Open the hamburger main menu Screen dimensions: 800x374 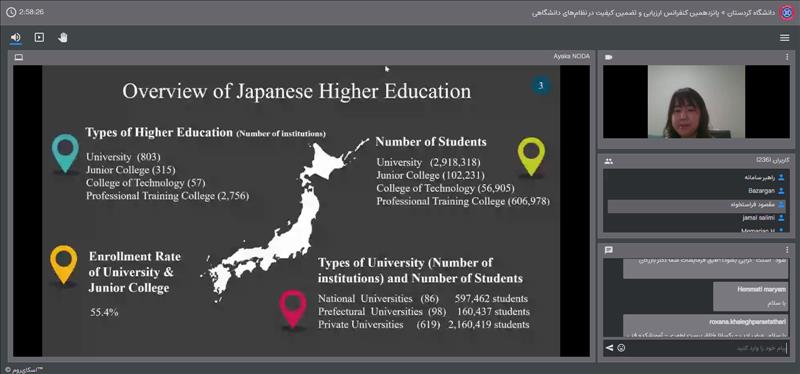click(x=785, y=38)
